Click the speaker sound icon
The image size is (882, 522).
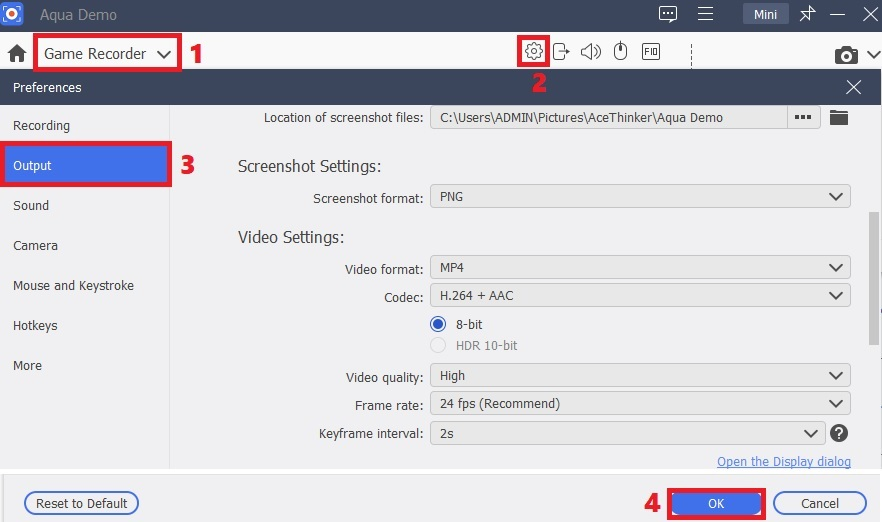coord(591,52)
